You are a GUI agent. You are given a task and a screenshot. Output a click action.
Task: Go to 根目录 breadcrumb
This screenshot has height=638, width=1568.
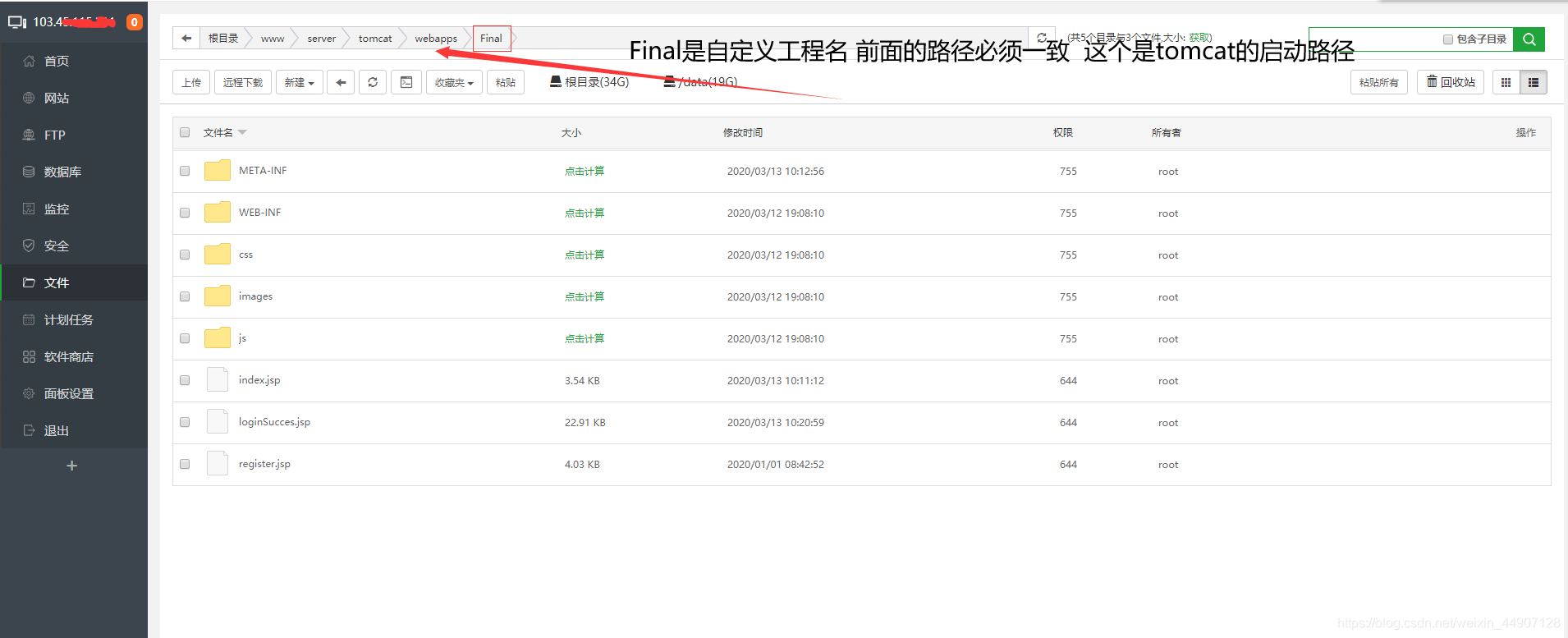tap(223, 39)
